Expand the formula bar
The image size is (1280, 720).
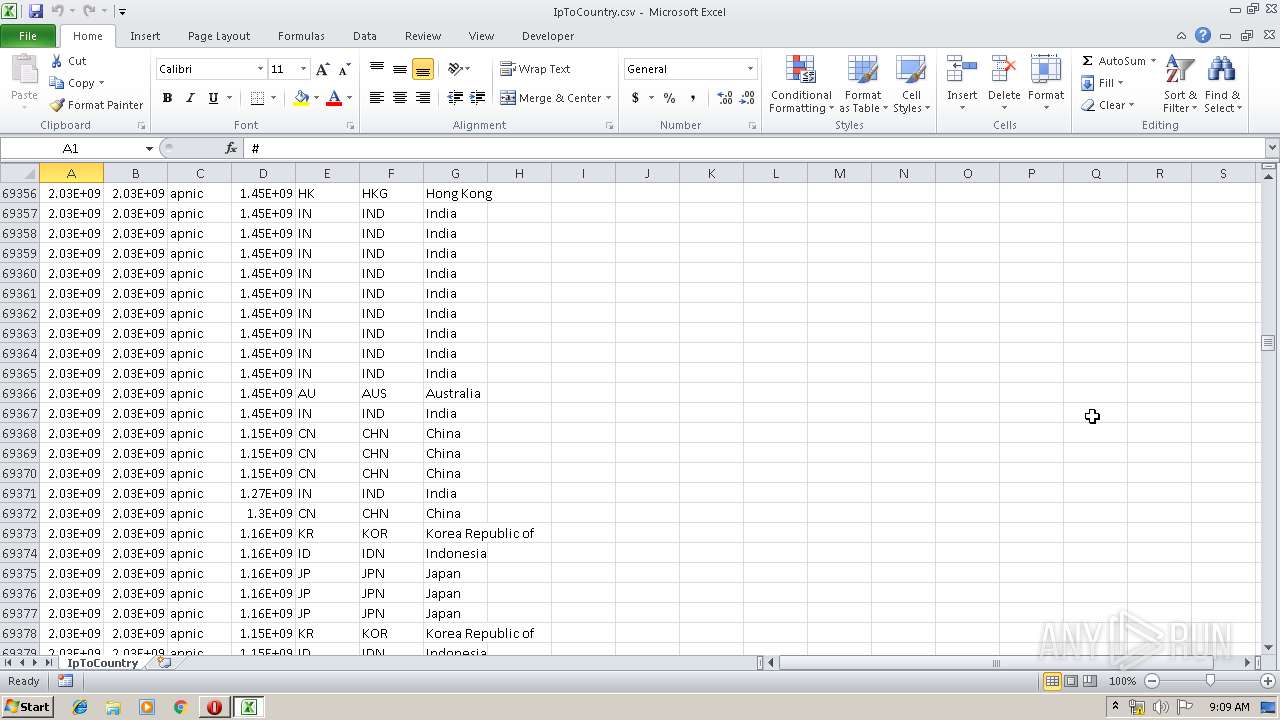tap(1271, 148)
